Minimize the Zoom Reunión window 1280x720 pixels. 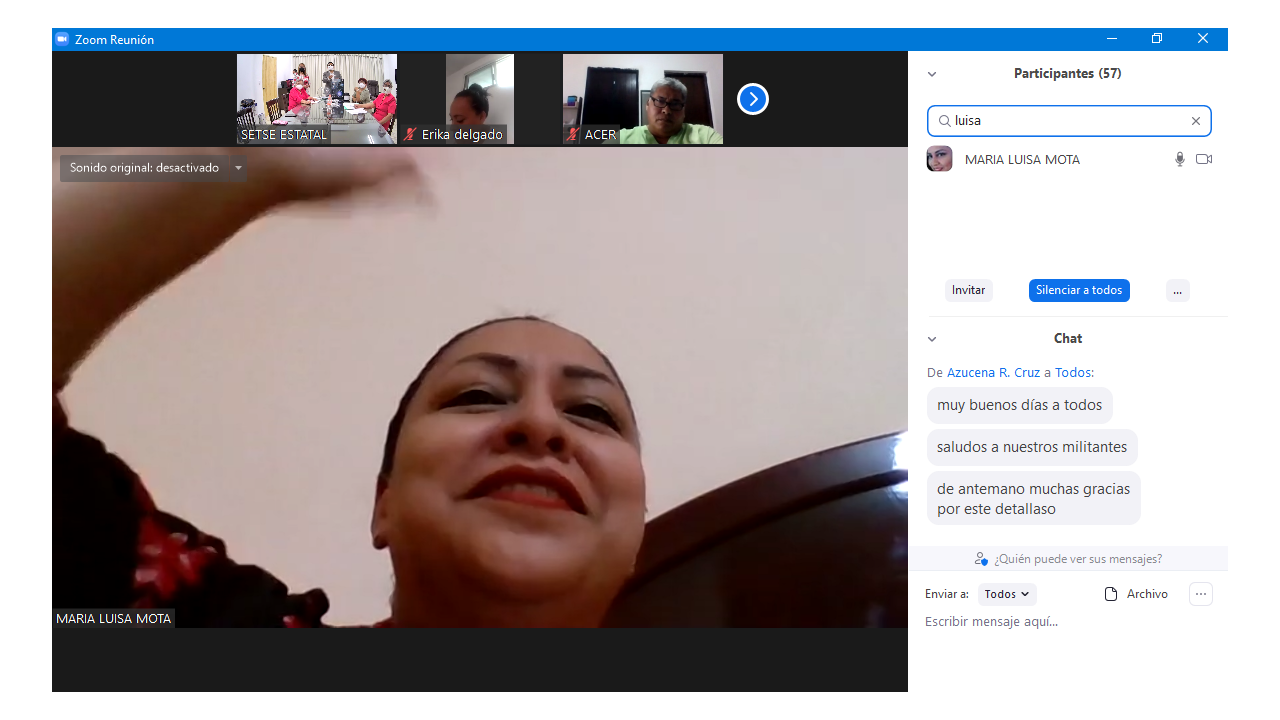point(1112,39)
